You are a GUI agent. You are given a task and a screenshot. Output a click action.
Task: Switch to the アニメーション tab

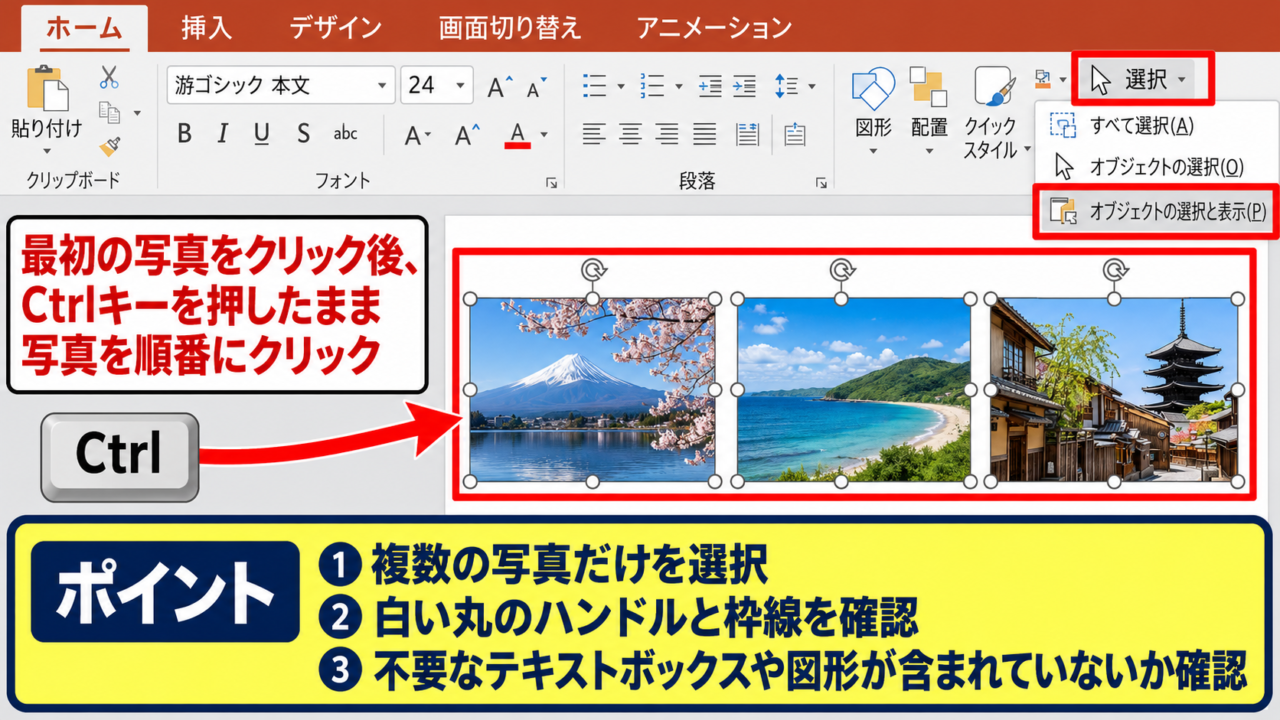[x=714, y=27]
